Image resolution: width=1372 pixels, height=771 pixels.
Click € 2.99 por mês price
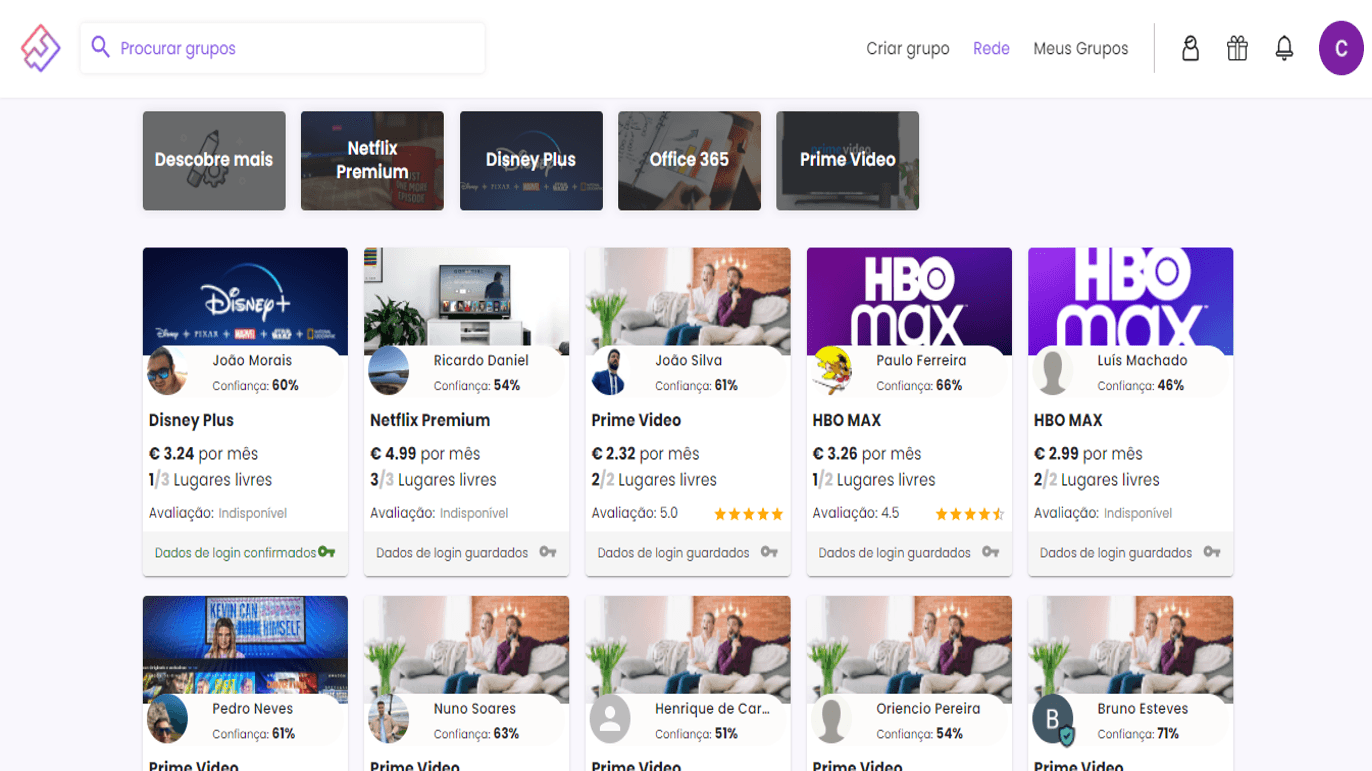(x=1088, y=454)
